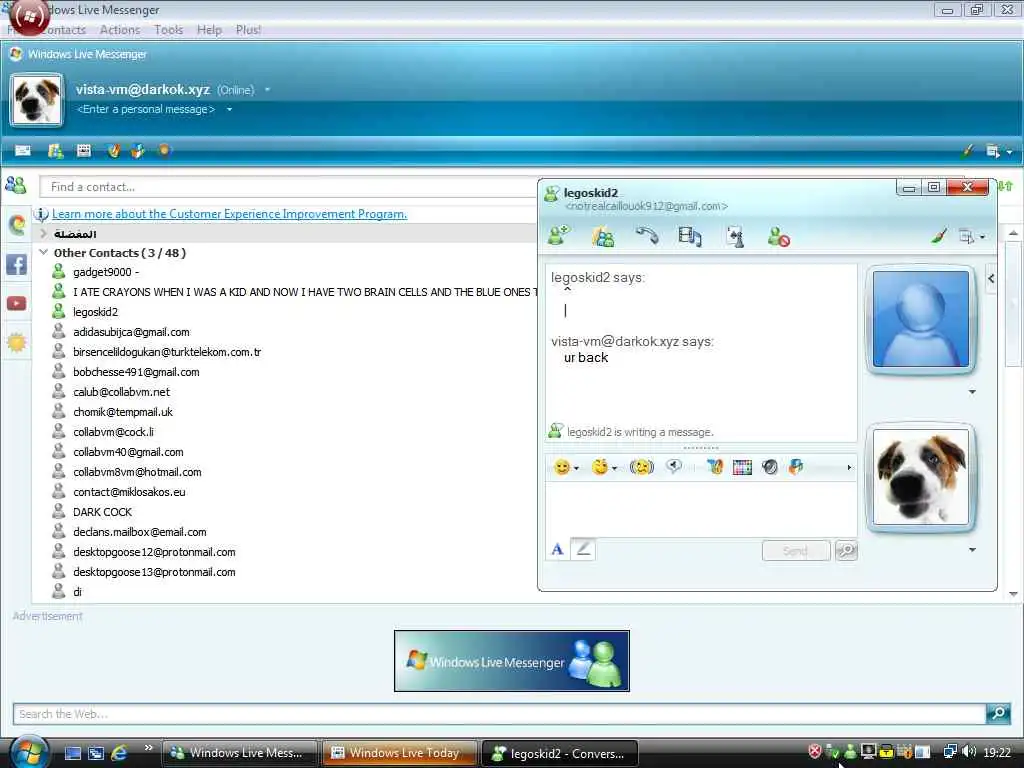The image size is (1024, 768).
Task: Click the video call icon in conversation toolbar
Action: (x=690, y=236)
